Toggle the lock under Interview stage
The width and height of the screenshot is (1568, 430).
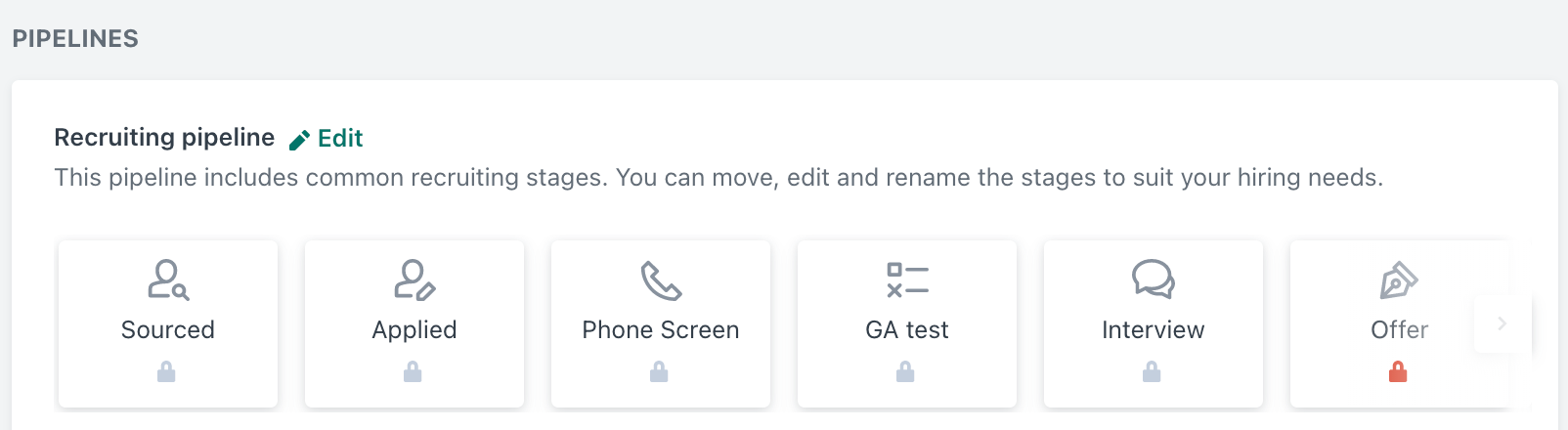click(x=1152, y=371)
